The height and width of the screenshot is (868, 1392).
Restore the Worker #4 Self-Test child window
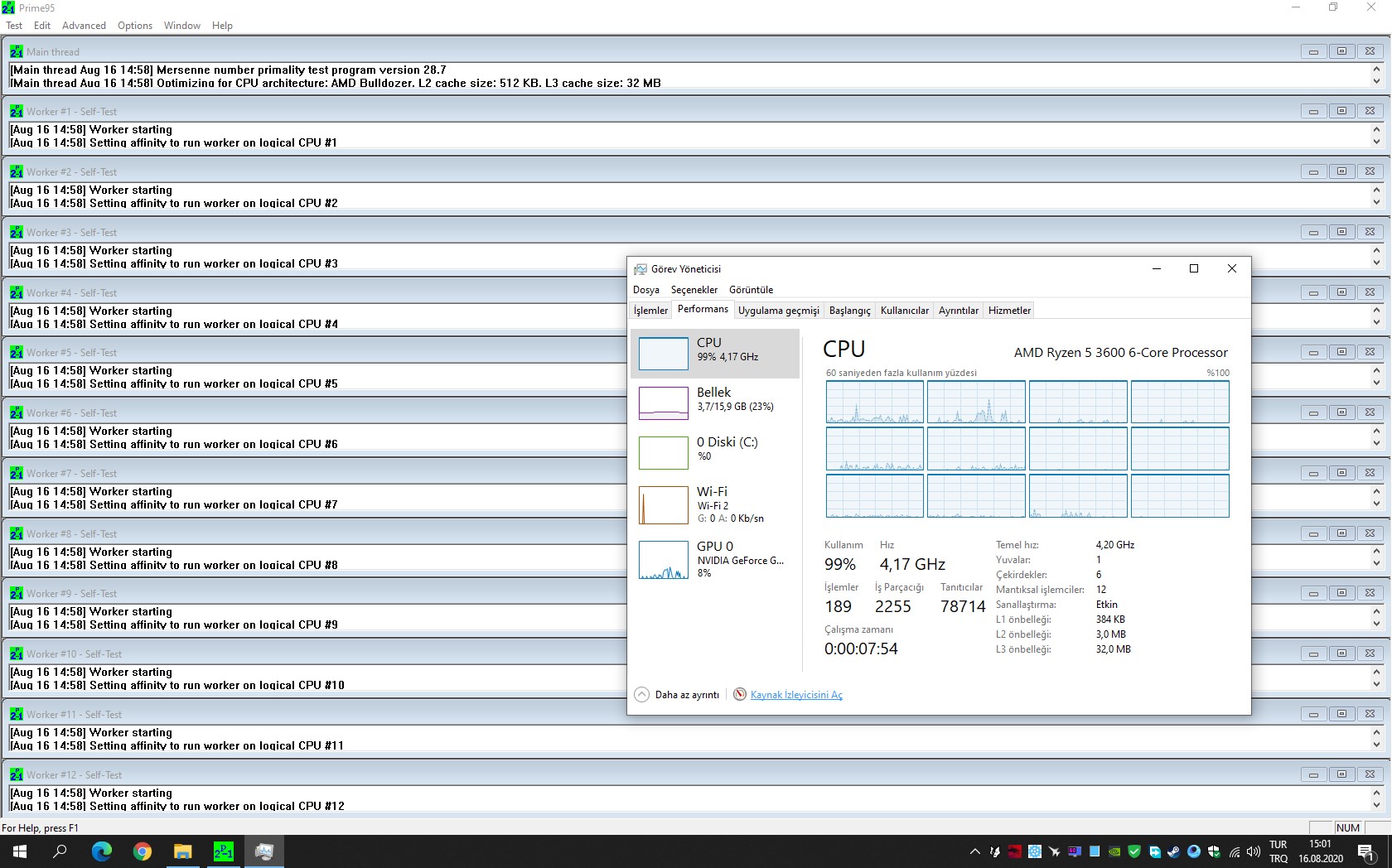[1341, 292]
